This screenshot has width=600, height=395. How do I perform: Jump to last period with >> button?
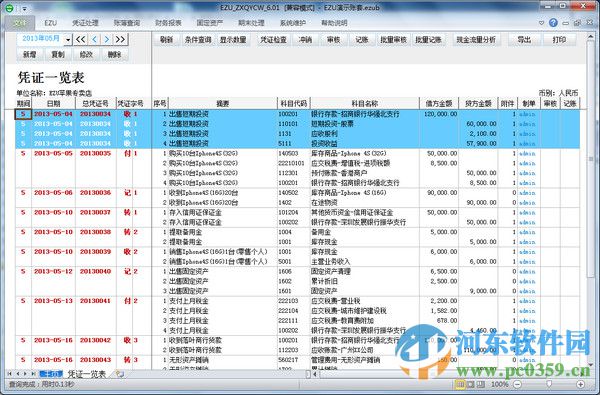[120, 39]
